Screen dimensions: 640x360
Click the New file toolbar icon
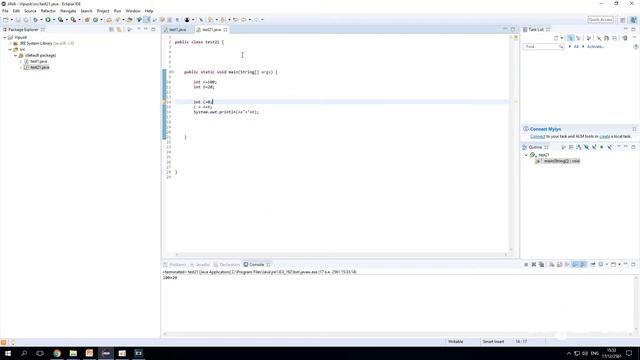pos(5,20)
